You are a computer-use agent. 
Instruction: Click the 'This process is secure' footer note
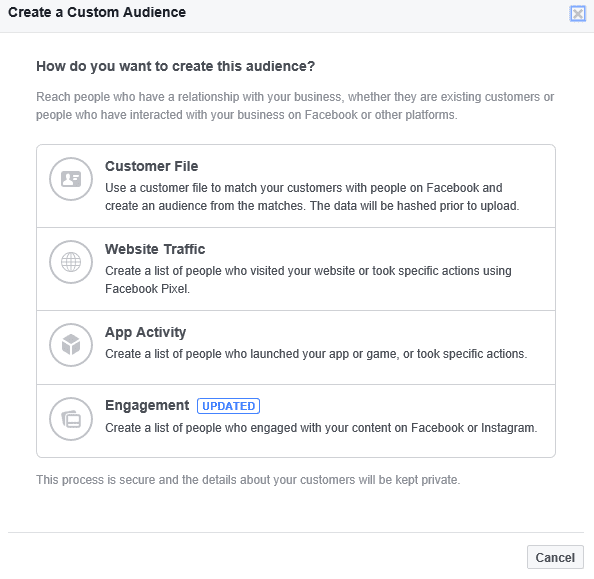coord(248,480)
